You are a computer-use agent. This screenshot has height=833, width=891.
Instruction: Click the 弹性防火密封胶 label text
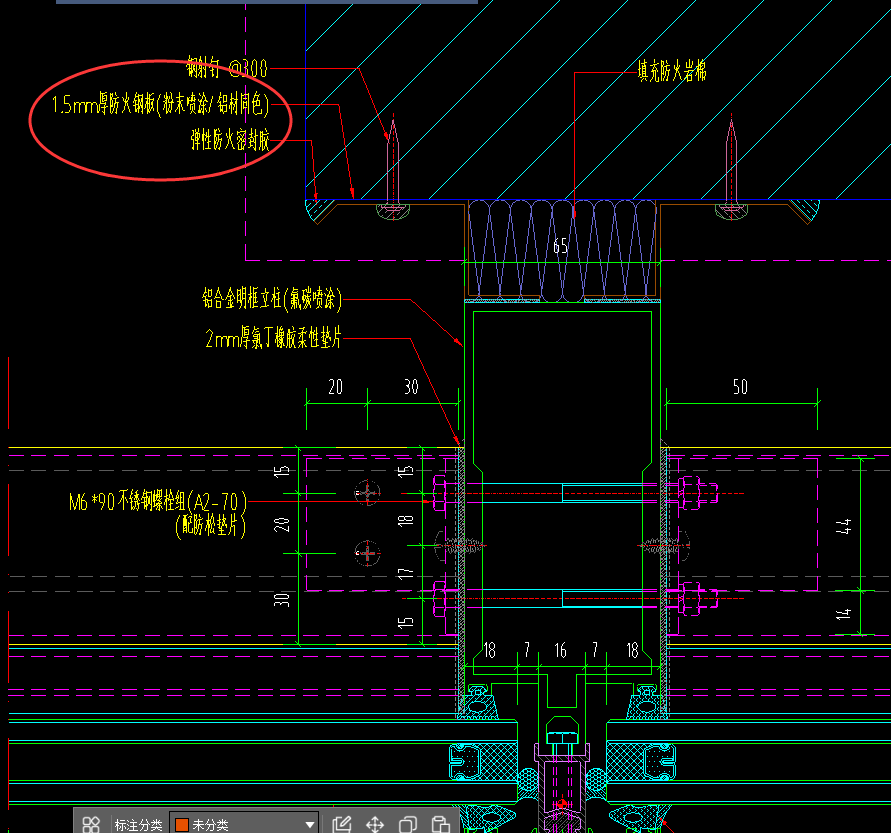coord(230,140)
